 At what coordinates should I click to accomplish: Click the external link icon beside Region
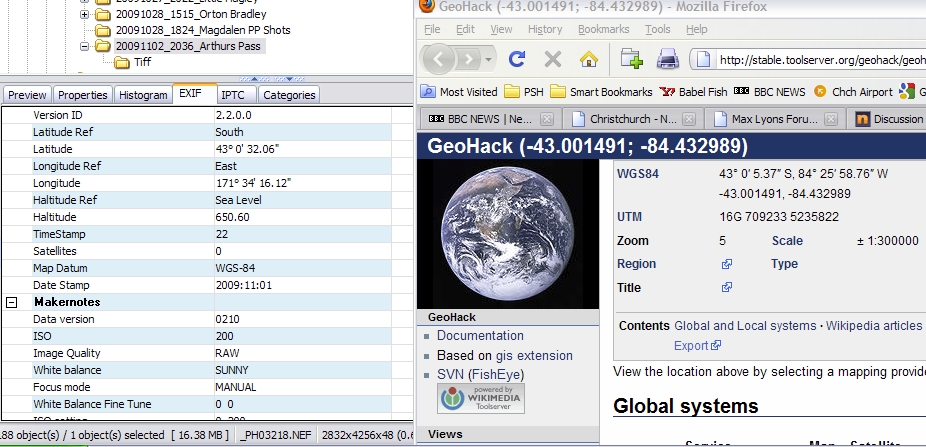727,264
